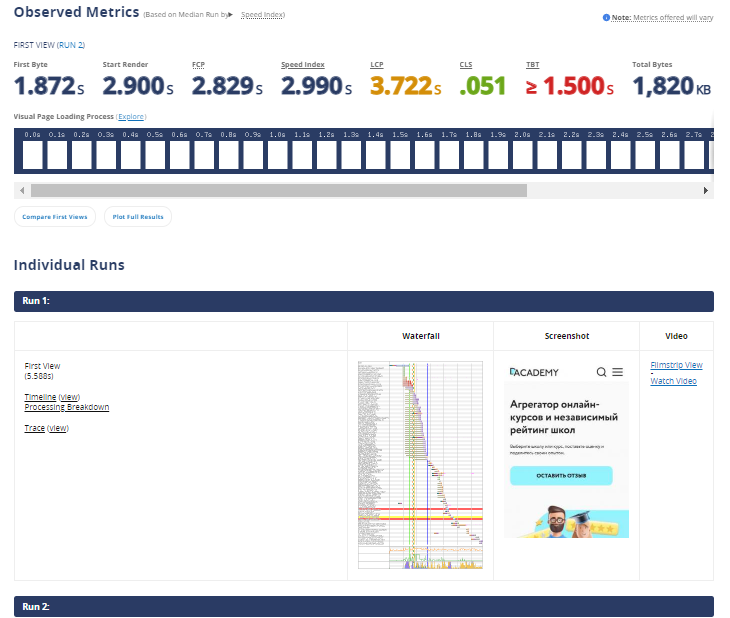Viewport: 730px width, 618px height.
Task: Open the Processing Breakdown link
Action: point(66,408)
